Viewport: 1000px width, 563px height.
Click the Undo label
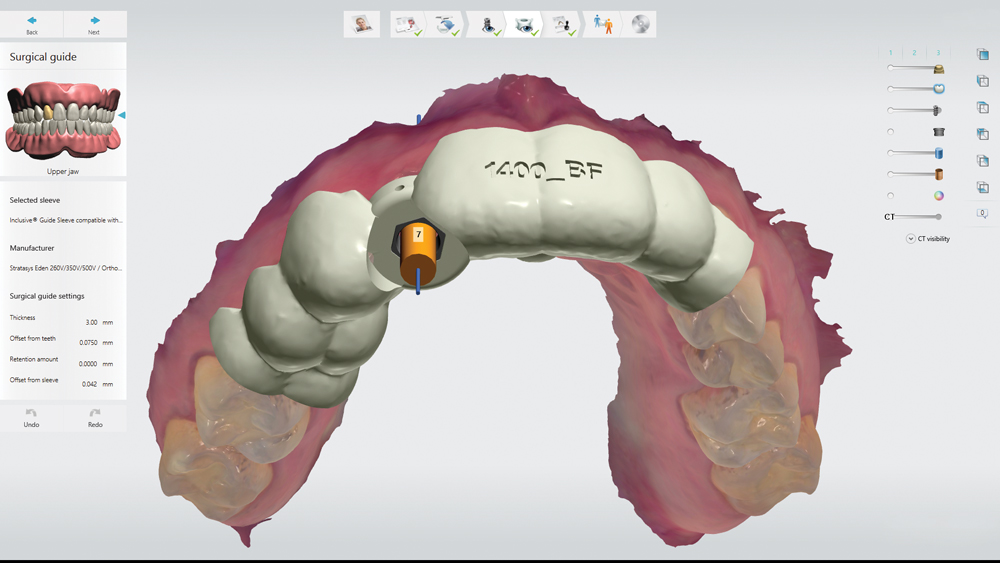click(31, 425)
